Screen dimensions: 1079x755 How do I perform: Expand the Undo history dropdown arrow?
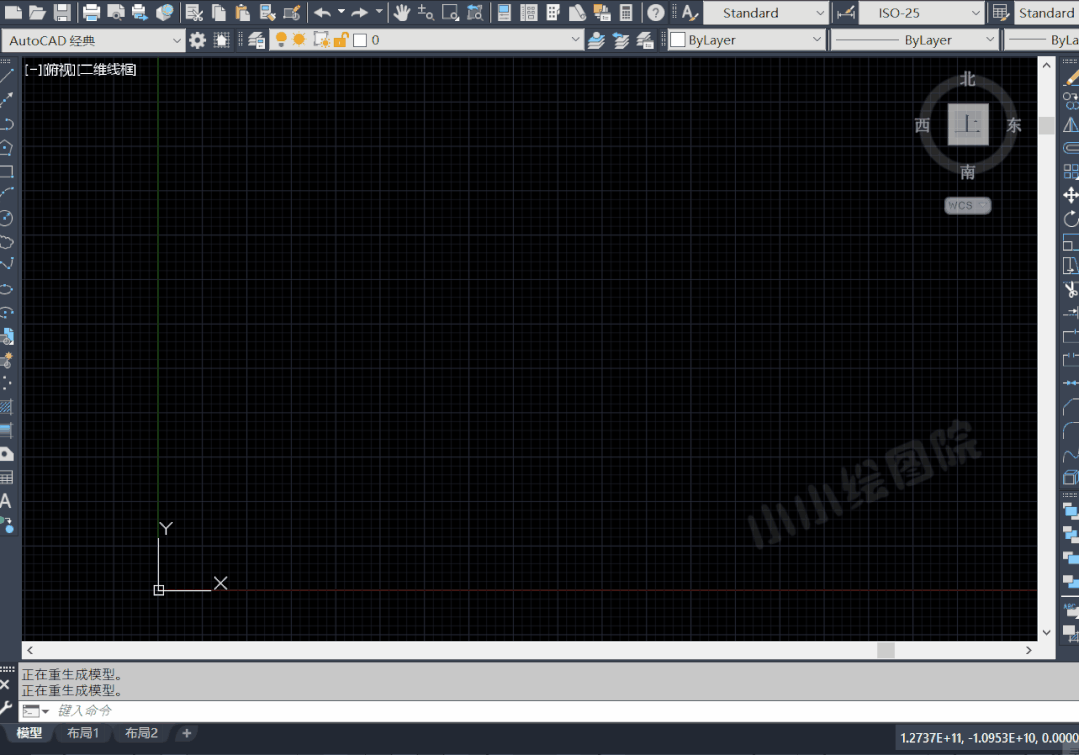[341, 12]
